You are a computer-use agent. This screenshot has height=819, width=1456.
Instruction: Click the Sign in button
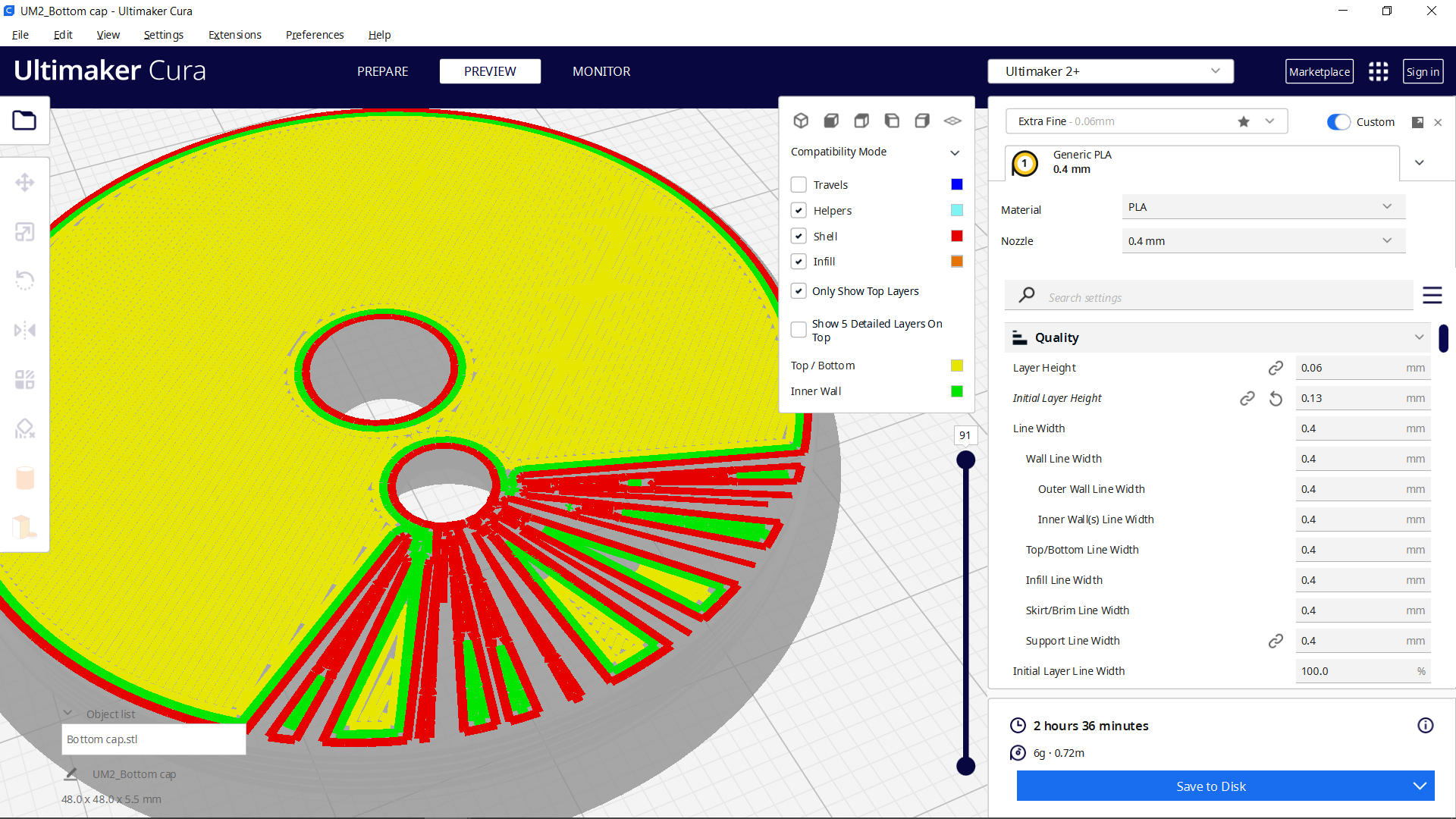tap(1423, 71)
